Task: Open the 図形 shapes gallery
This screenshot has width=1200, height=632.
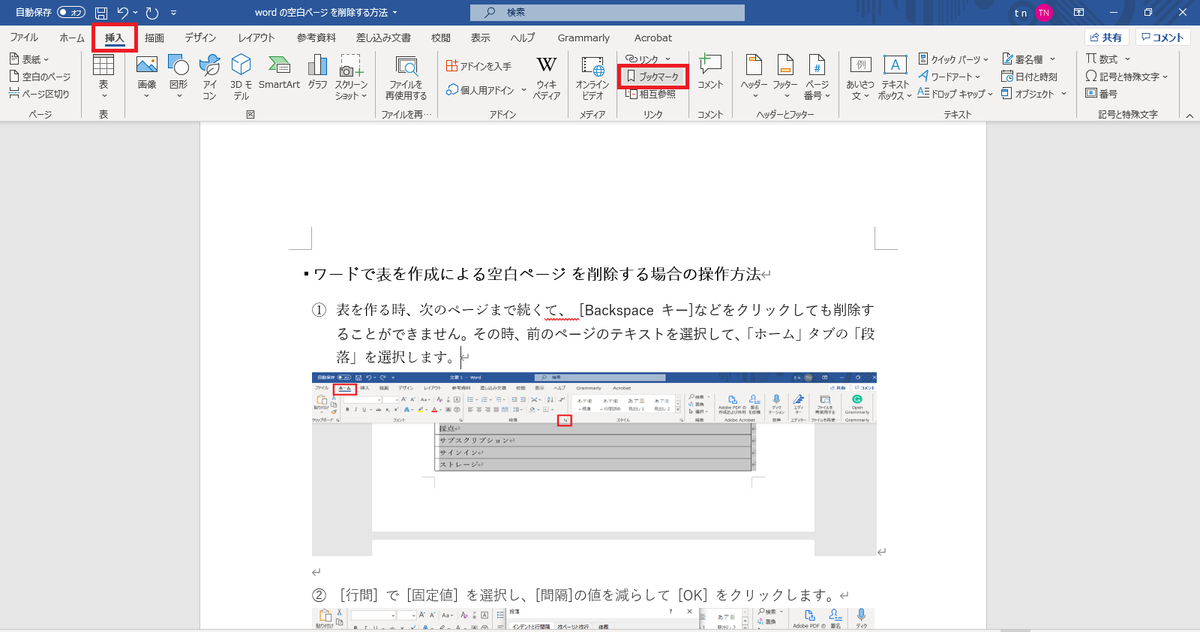Action: pos(179,76)
